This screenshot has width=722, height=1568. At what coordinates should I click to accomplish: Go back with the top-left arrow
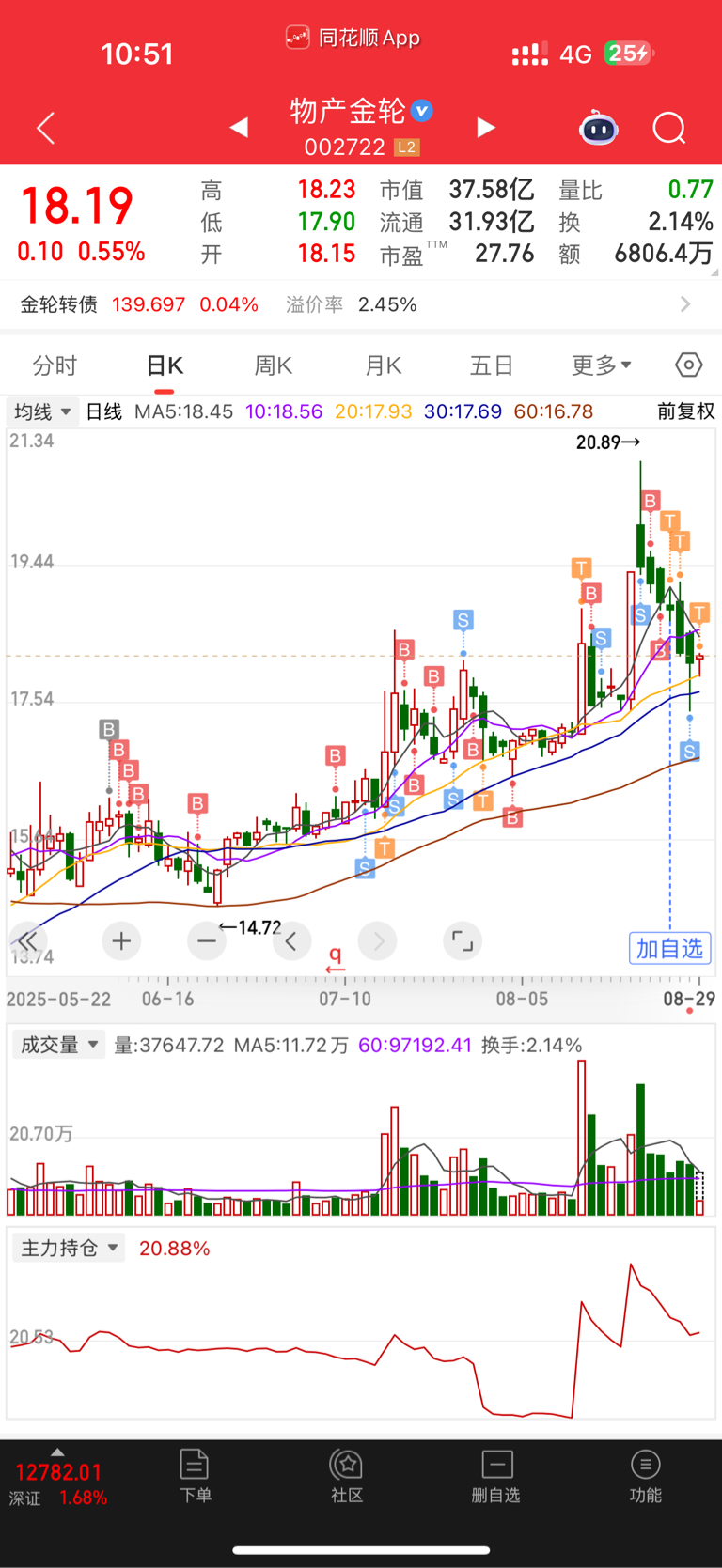(x=45, y=128)
